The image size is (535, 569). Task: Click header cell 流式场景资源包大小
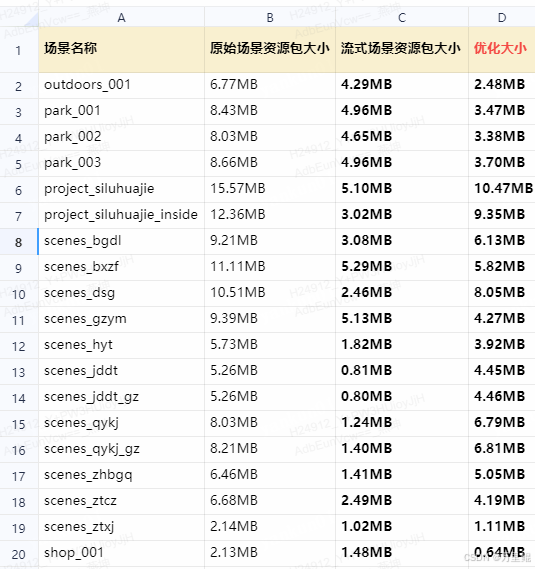(402, 50)
